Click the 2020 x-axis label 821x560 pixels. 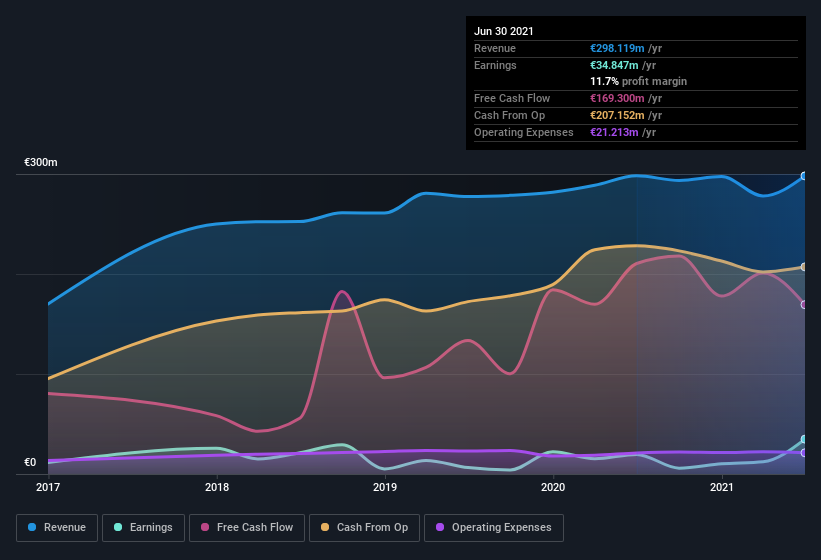553,487
